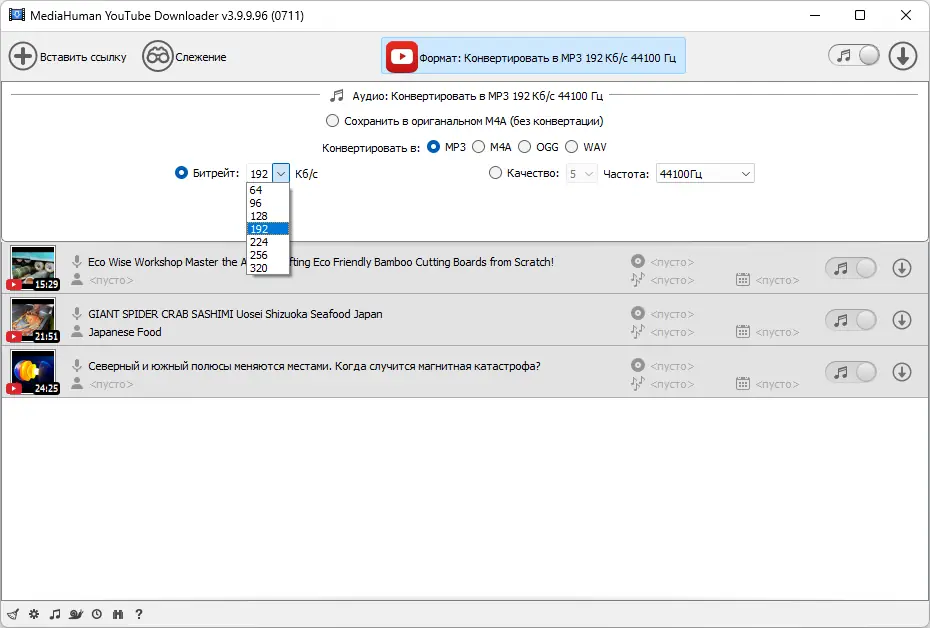Collapse the bitrate dropdown arrow
Viewport: 930px width, 628px height.
tap(281, 173)
